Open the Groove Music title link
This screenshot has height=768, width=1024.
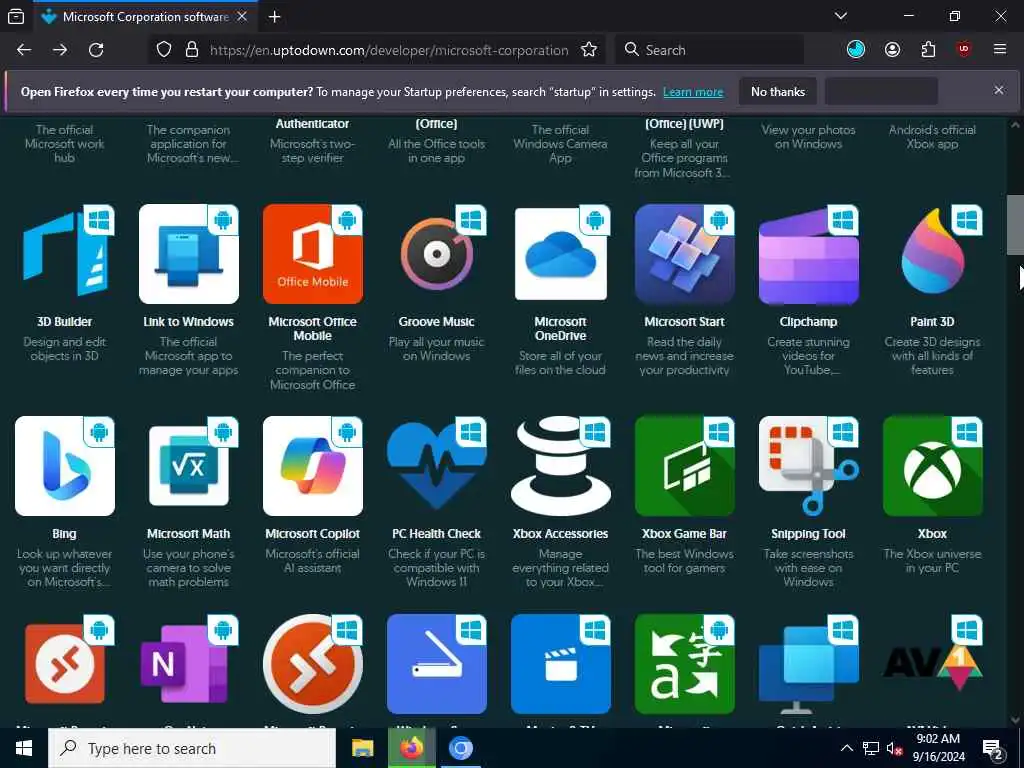tap(437, 321)
